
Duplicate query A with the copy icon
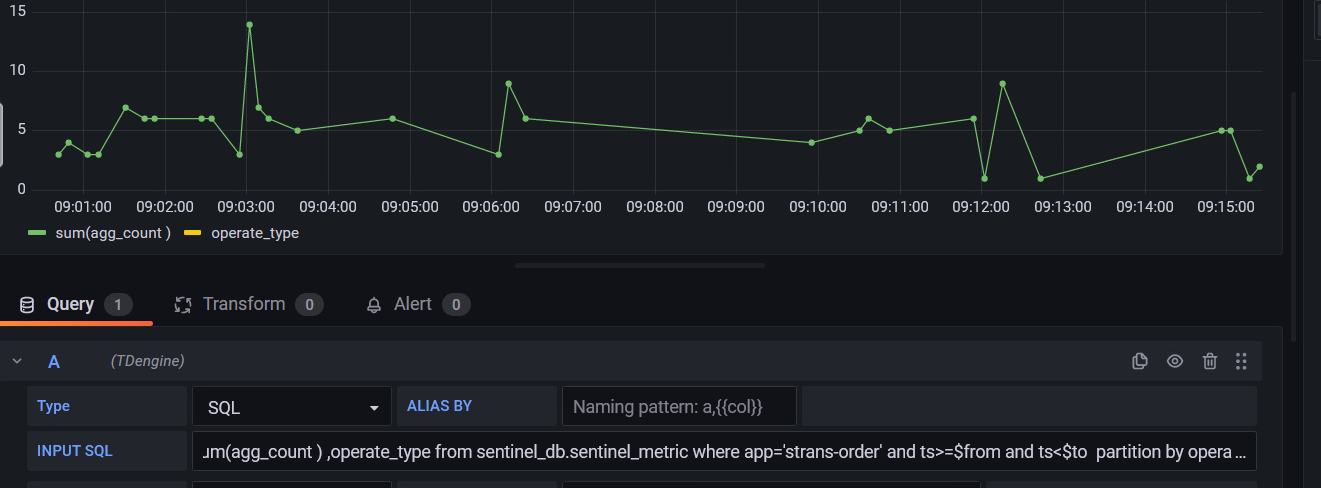pos(1139,361)
